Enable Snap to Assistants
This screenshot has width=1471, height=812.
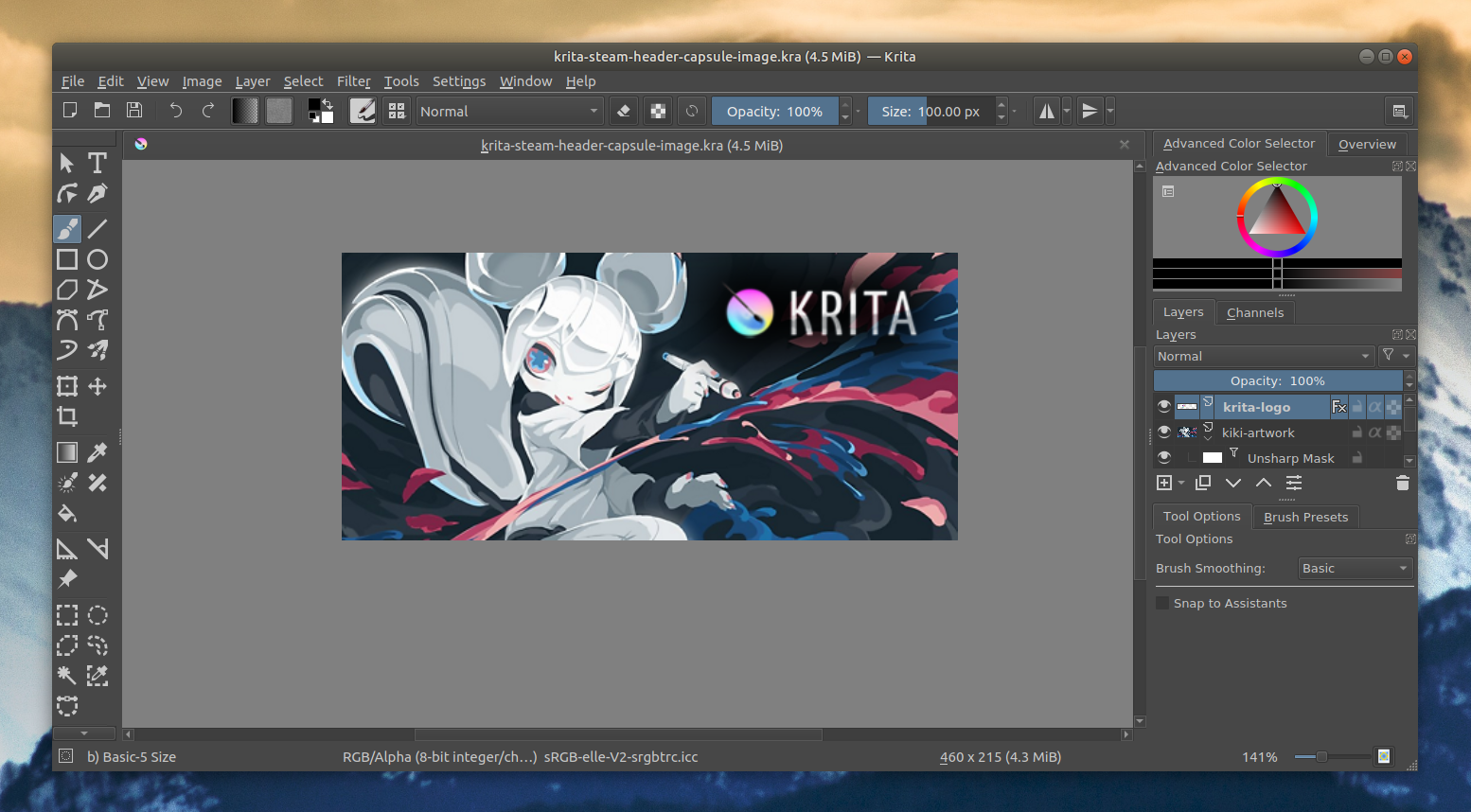pyautogui.click(x=1162, y=603)
